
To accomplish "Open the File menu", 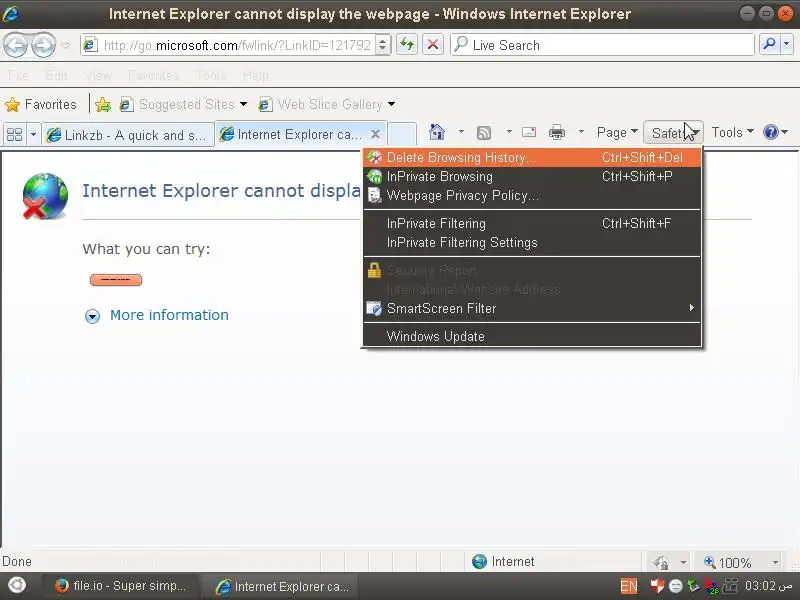I will 18,76.
